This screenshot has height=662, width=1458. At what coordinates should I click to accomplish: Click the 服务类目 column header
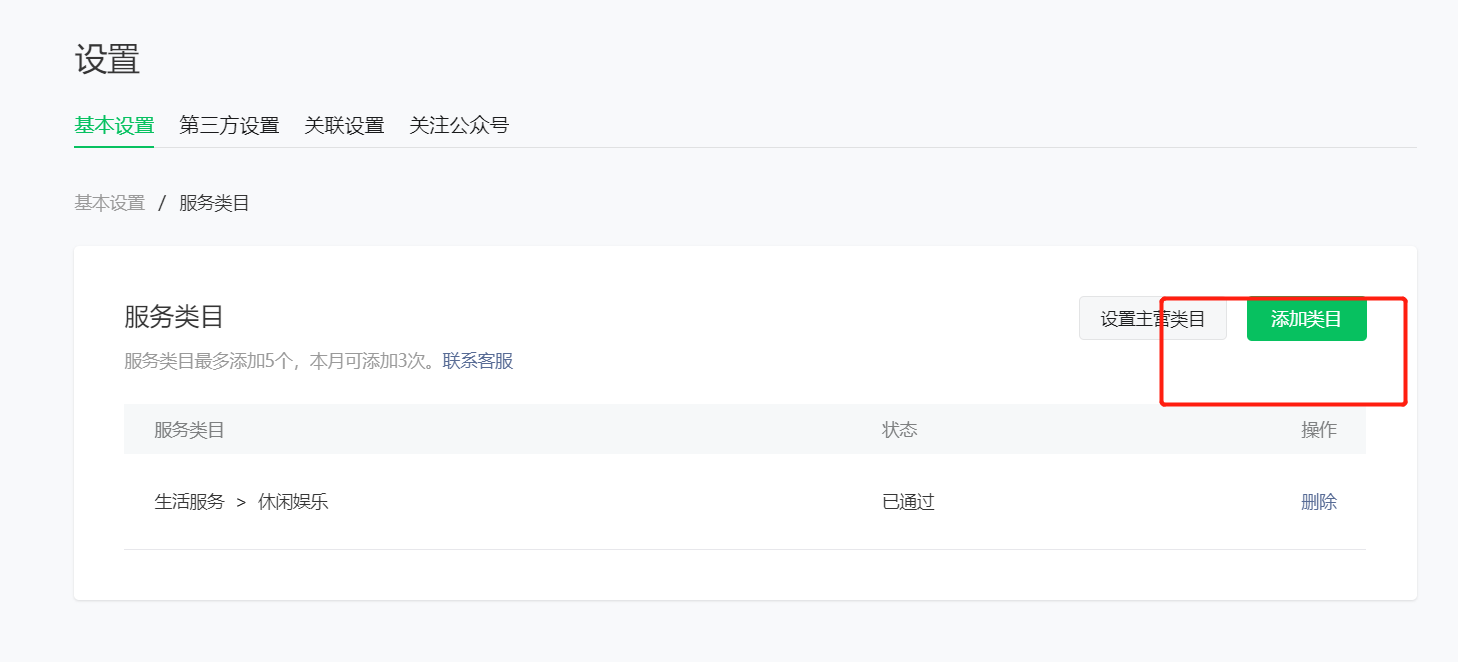tap(189, 430)
